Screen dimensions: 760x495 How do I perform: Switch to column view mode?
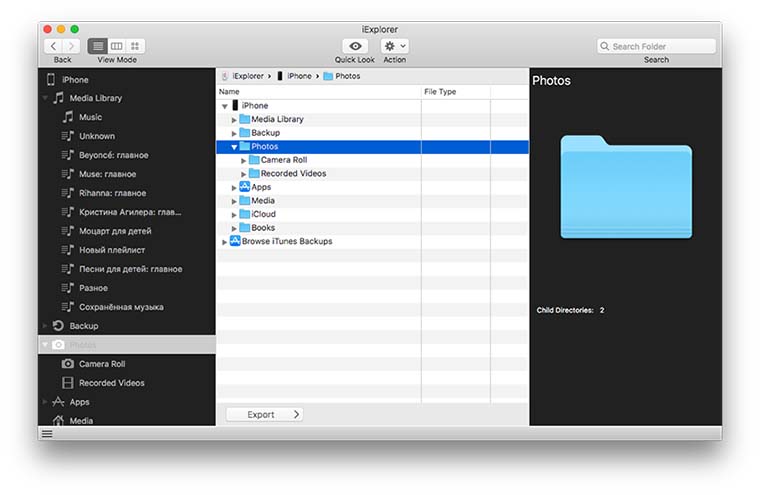tap(117, 46)
